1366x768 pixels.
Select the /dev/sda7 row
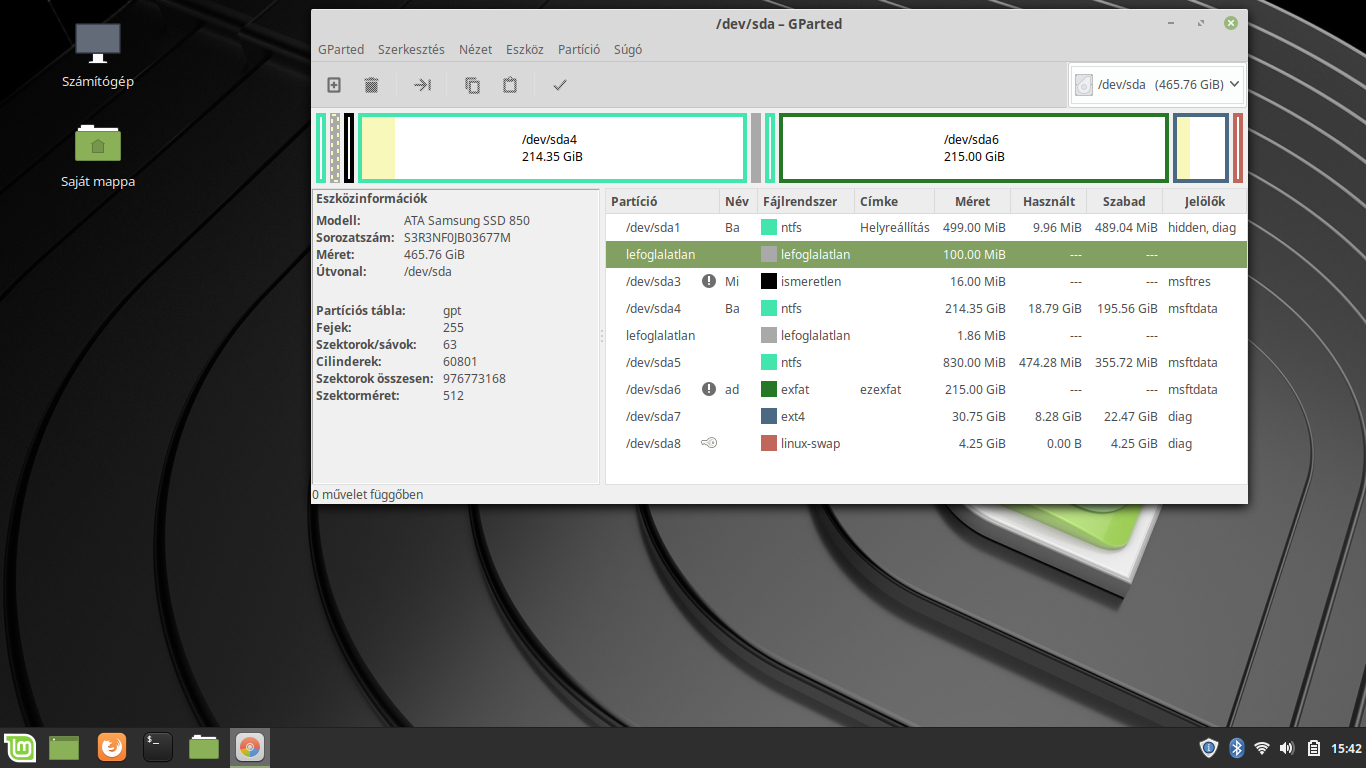coord(927,416)
